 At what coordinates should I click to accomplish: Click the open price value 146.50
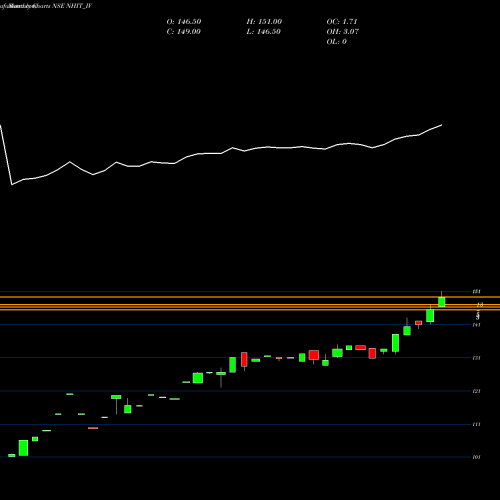click(x=189, y=22)
